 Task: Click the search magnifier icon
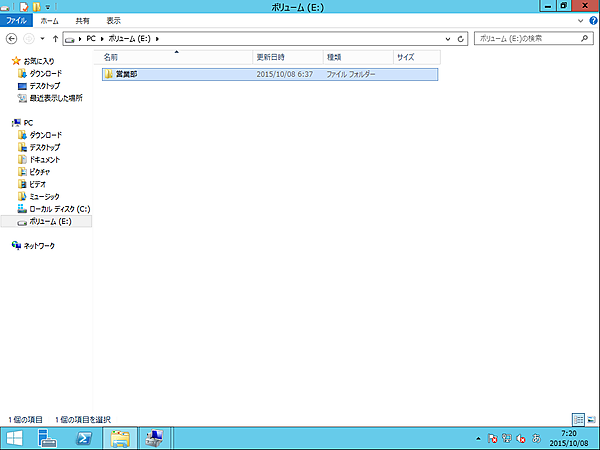584,38
